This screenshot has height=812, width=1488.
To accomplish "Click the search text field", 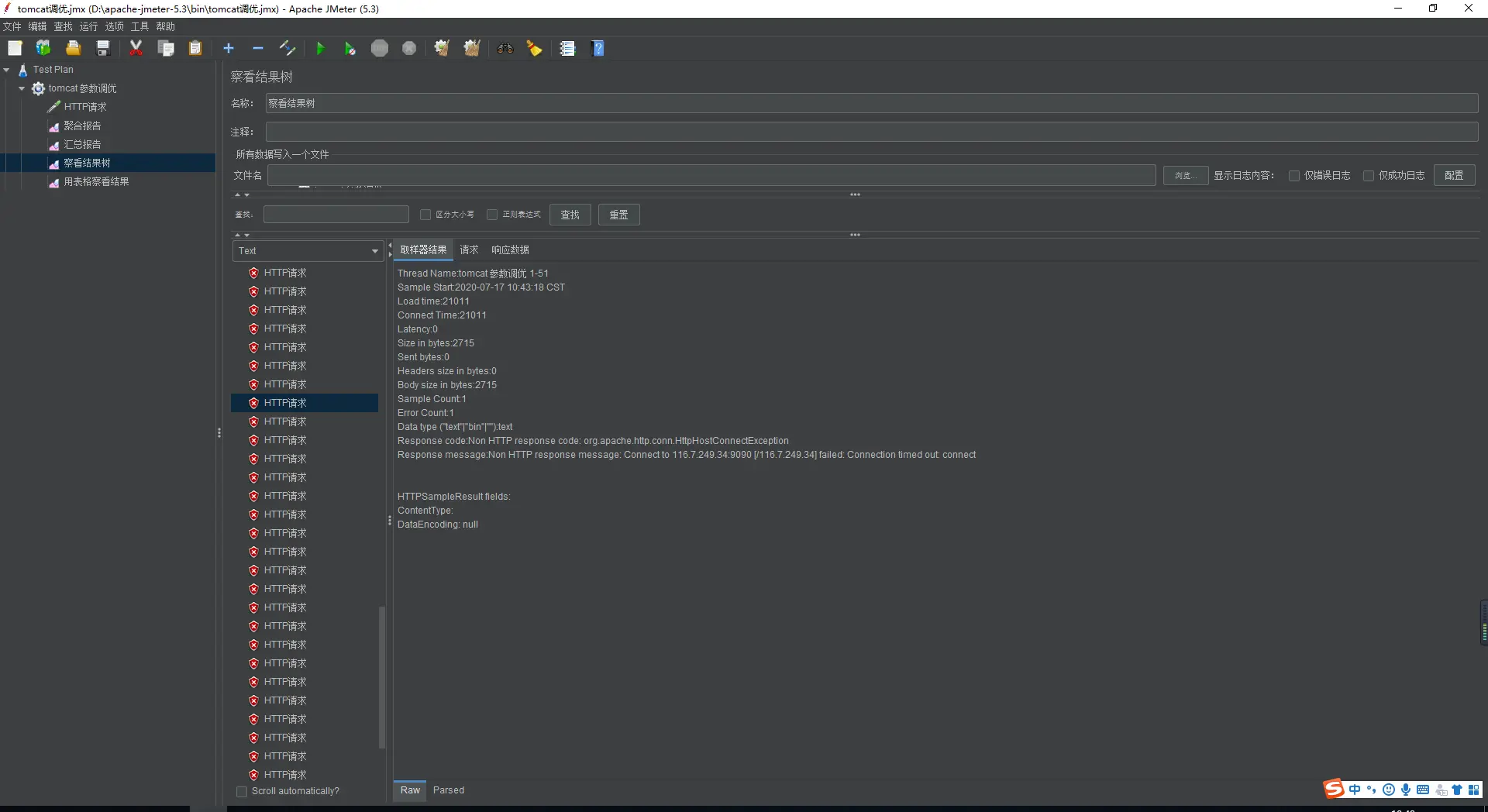I will (336, 215).
